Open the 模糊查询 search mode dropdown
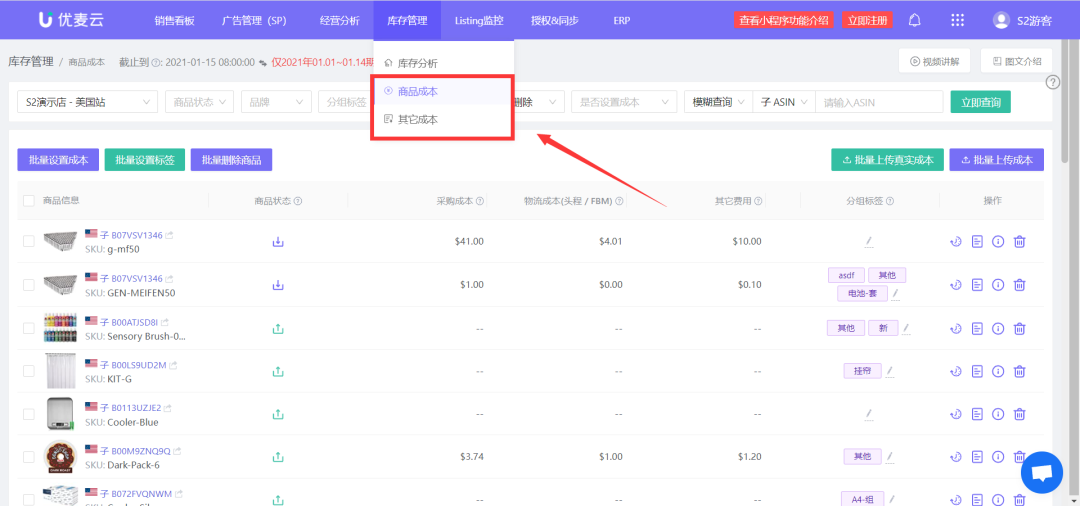Image resolution: width=1080 pixels, height=506 pixels. (717, 102)
